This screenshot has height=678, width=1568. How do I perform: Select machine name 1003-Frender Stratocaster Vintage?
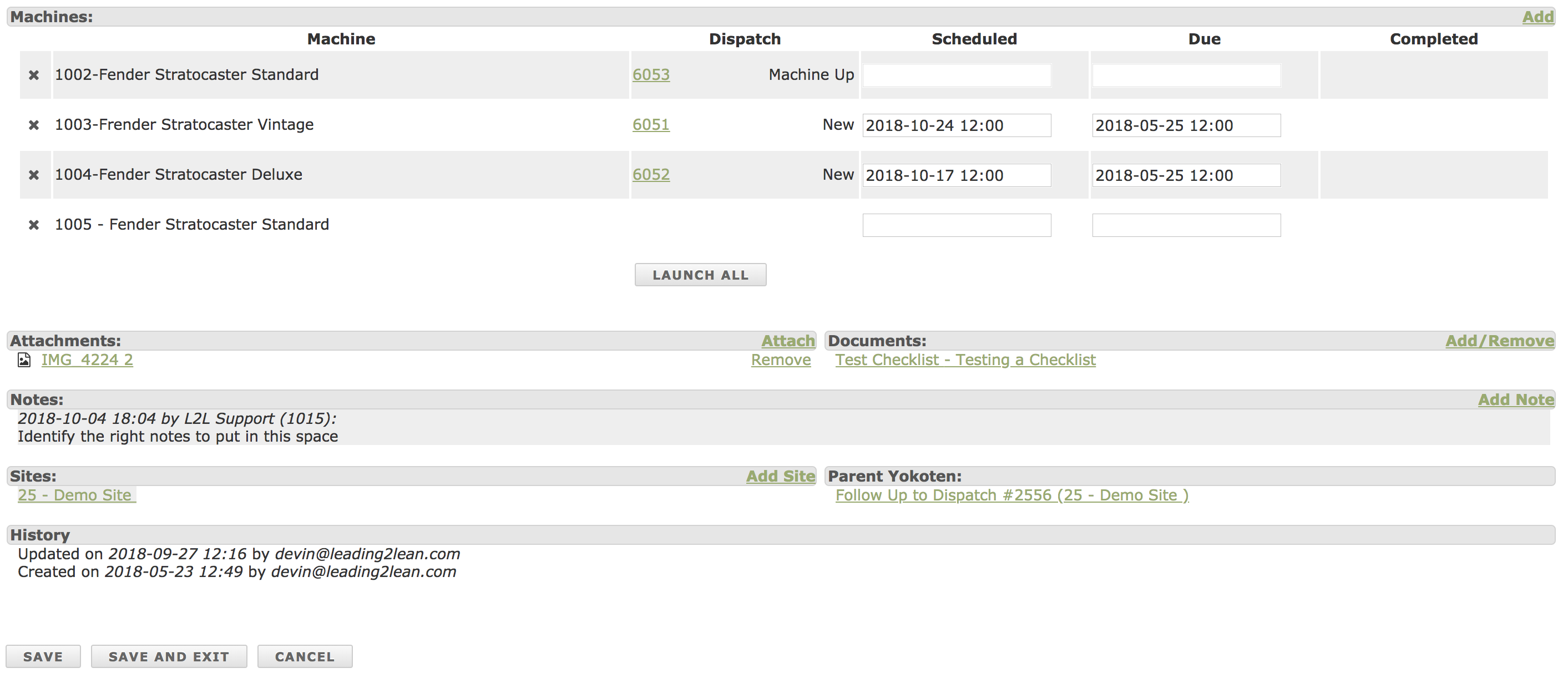[184, 124]
